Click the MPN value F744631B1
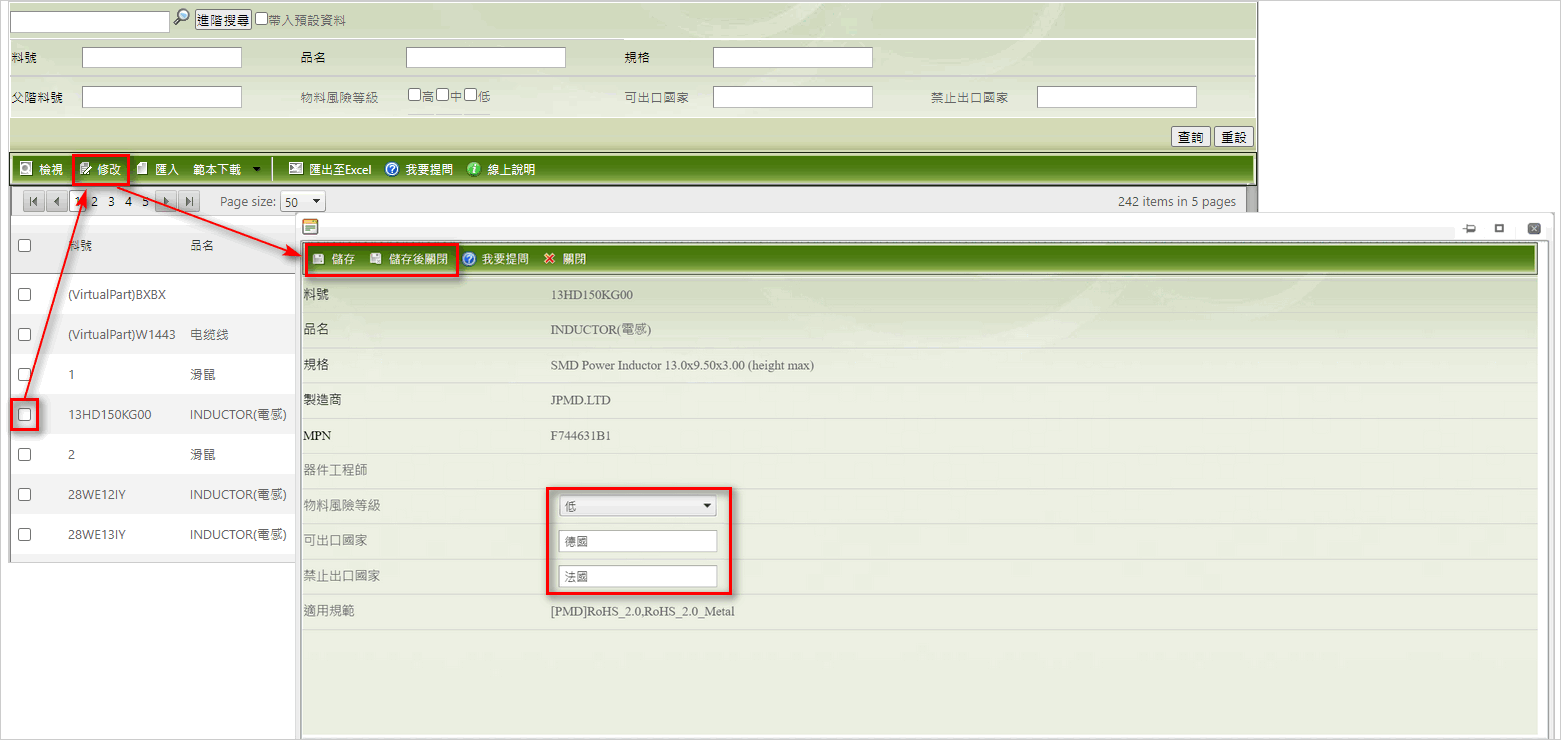 click(x=580, y=435)
